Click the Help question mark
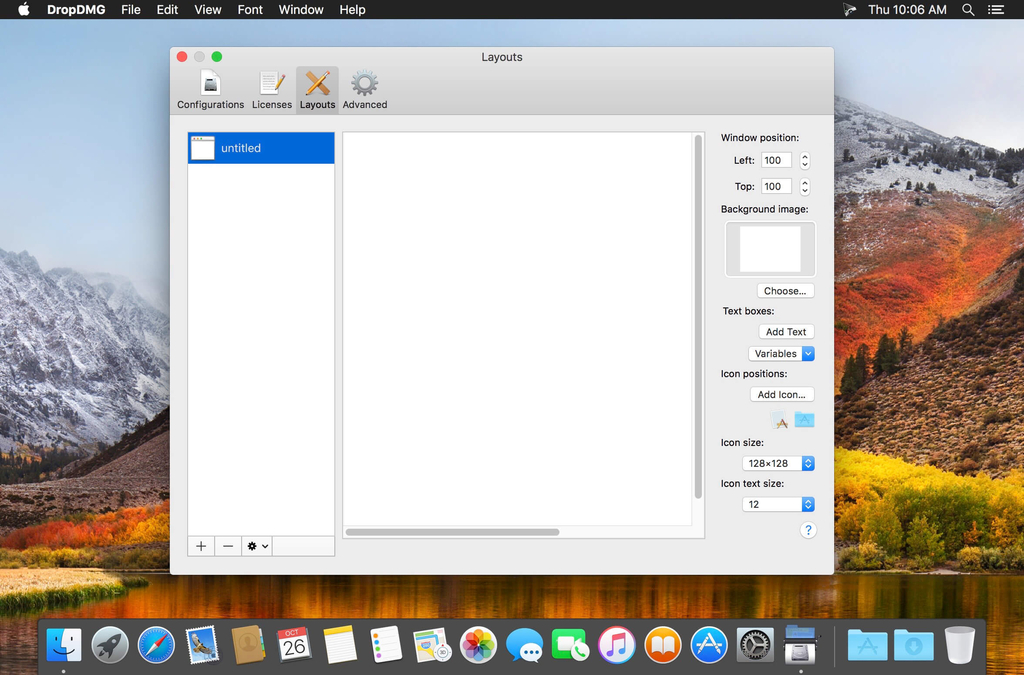The height and width of the screenshot is (675, 1024). [x=808, y=530]
